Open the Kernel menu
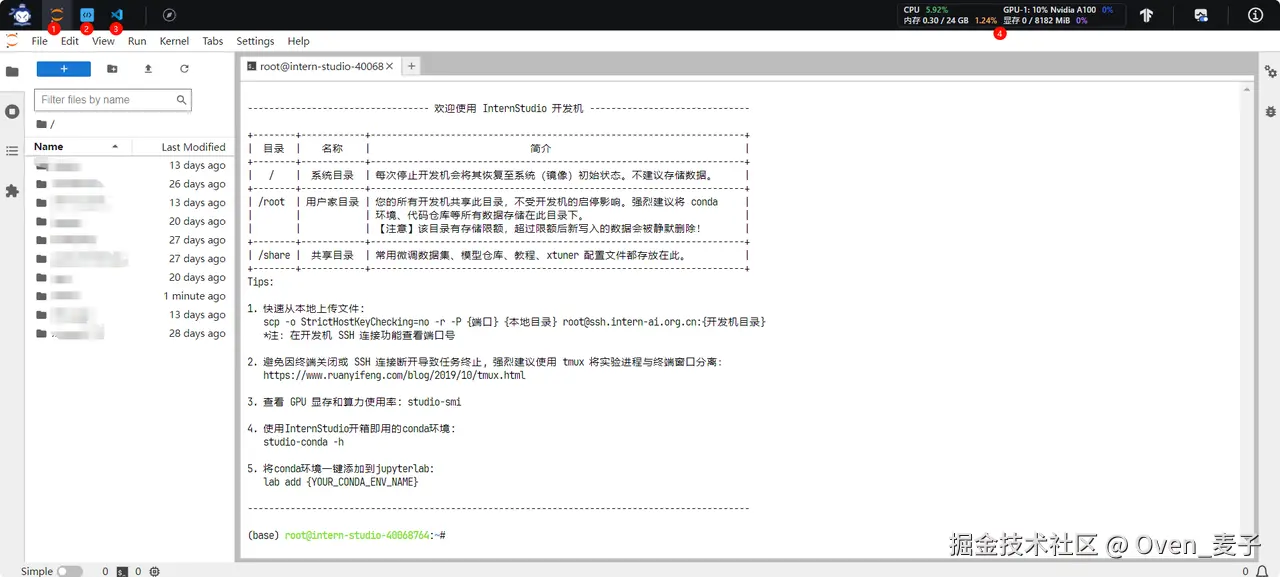The image size is (1280, 577). tap(174, 41)
